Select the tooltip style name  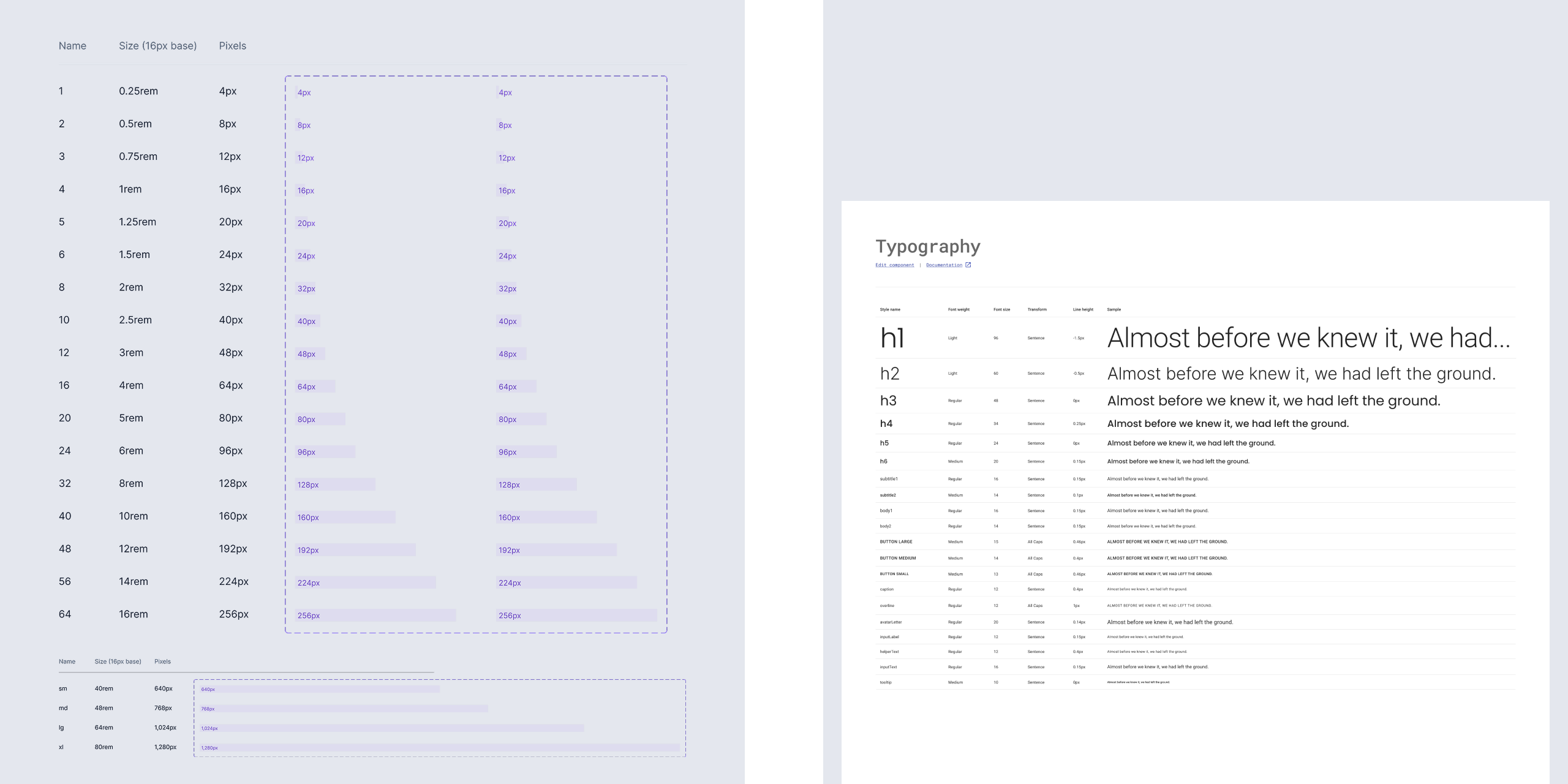886,682
